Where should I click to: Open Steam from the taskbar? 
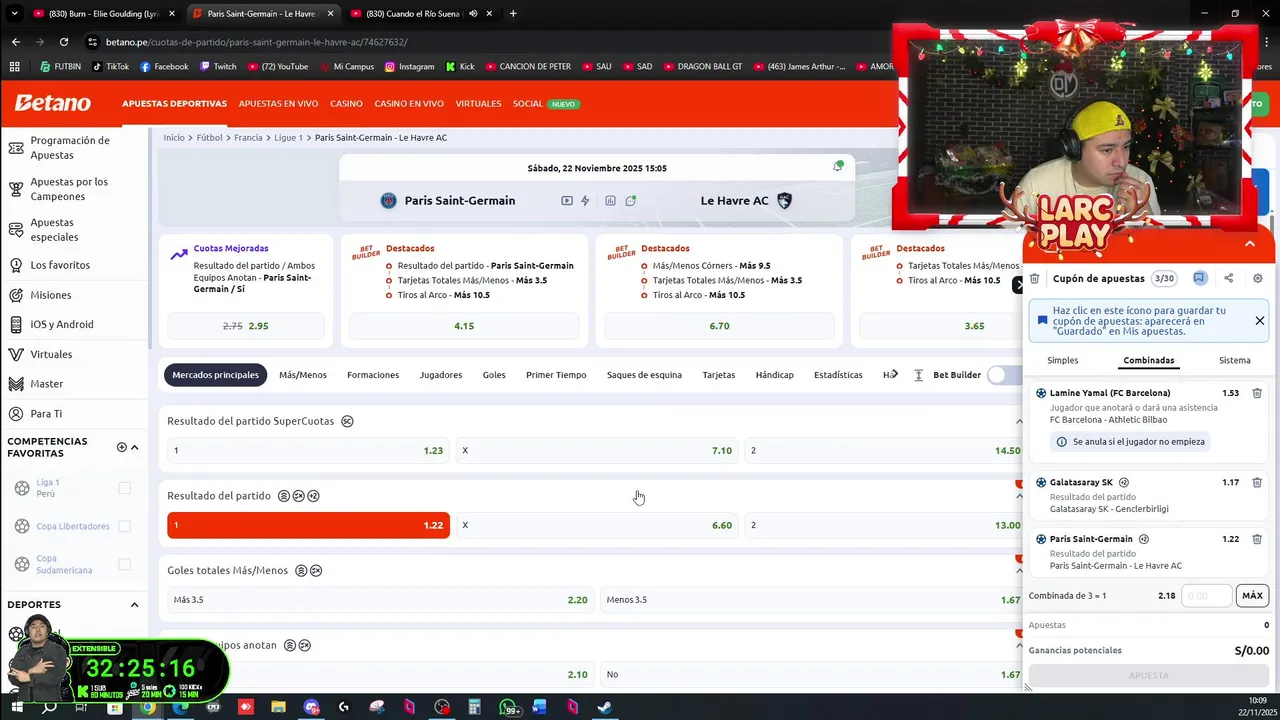click(604, 707)
